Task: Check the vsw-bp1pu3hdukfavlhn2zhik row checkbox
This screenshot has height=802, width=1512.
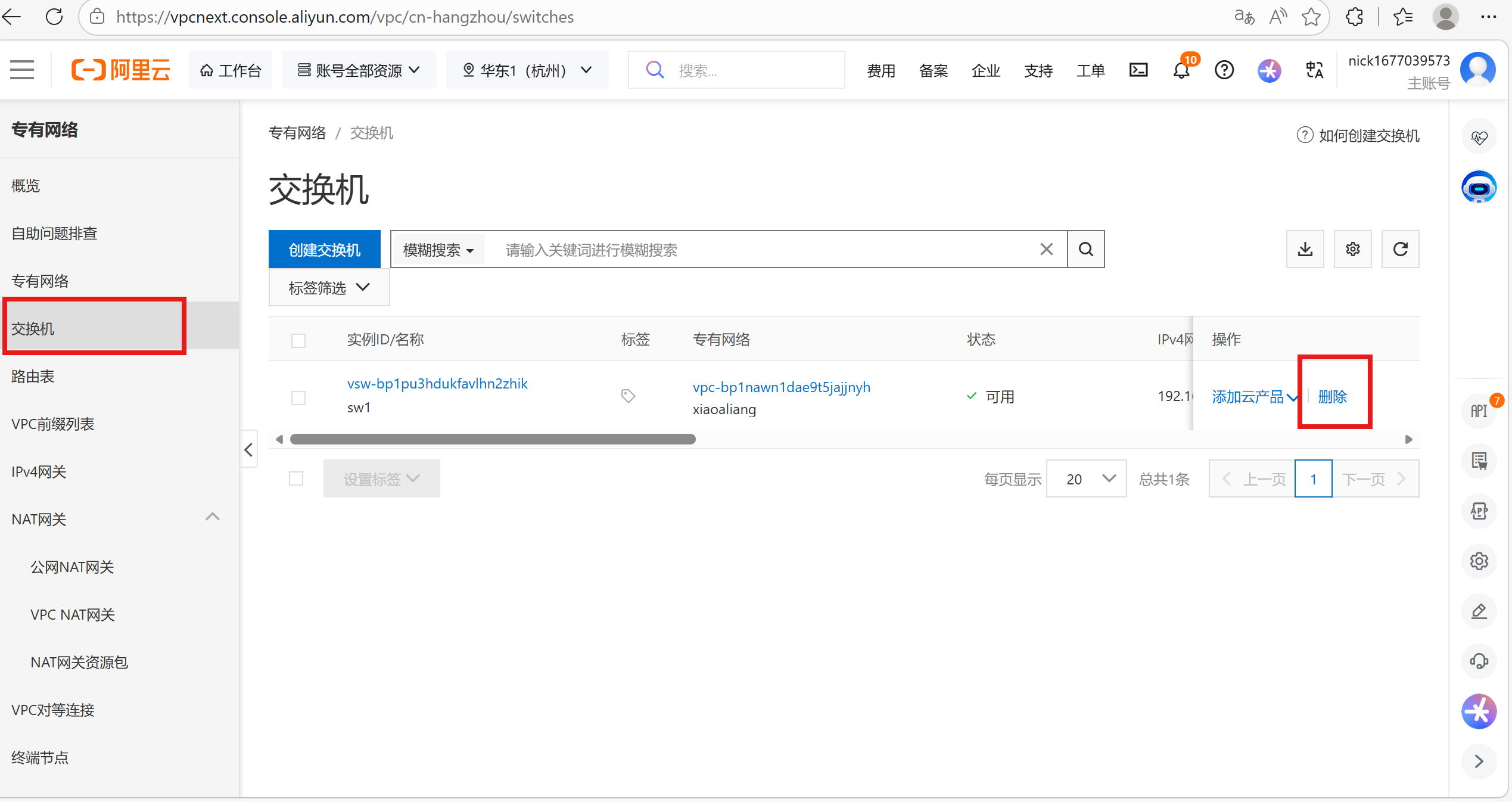Action: coord(298,397)
